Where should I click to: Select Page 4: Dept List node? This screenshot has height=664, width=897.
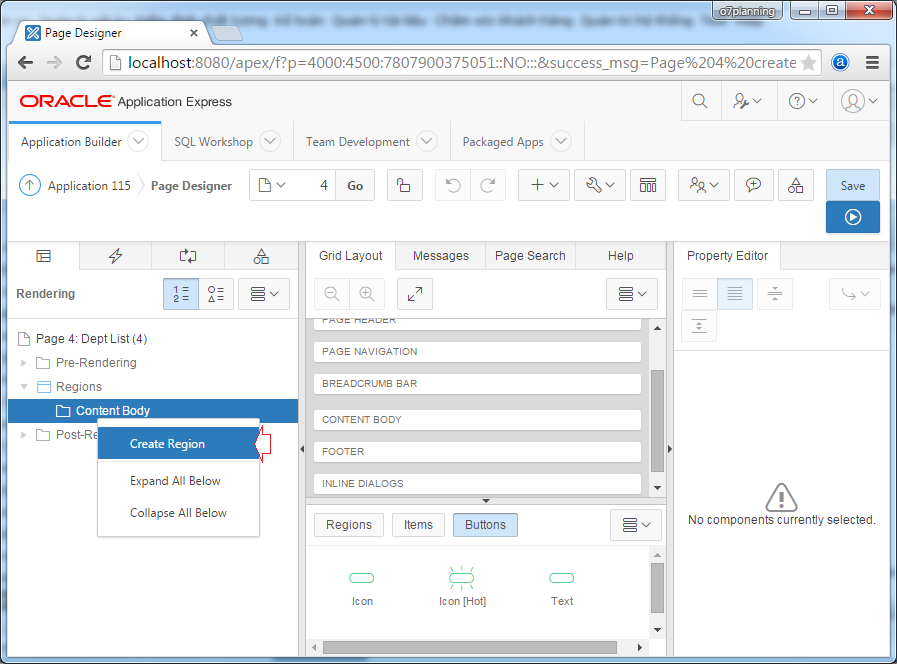(x=92, y=339)
